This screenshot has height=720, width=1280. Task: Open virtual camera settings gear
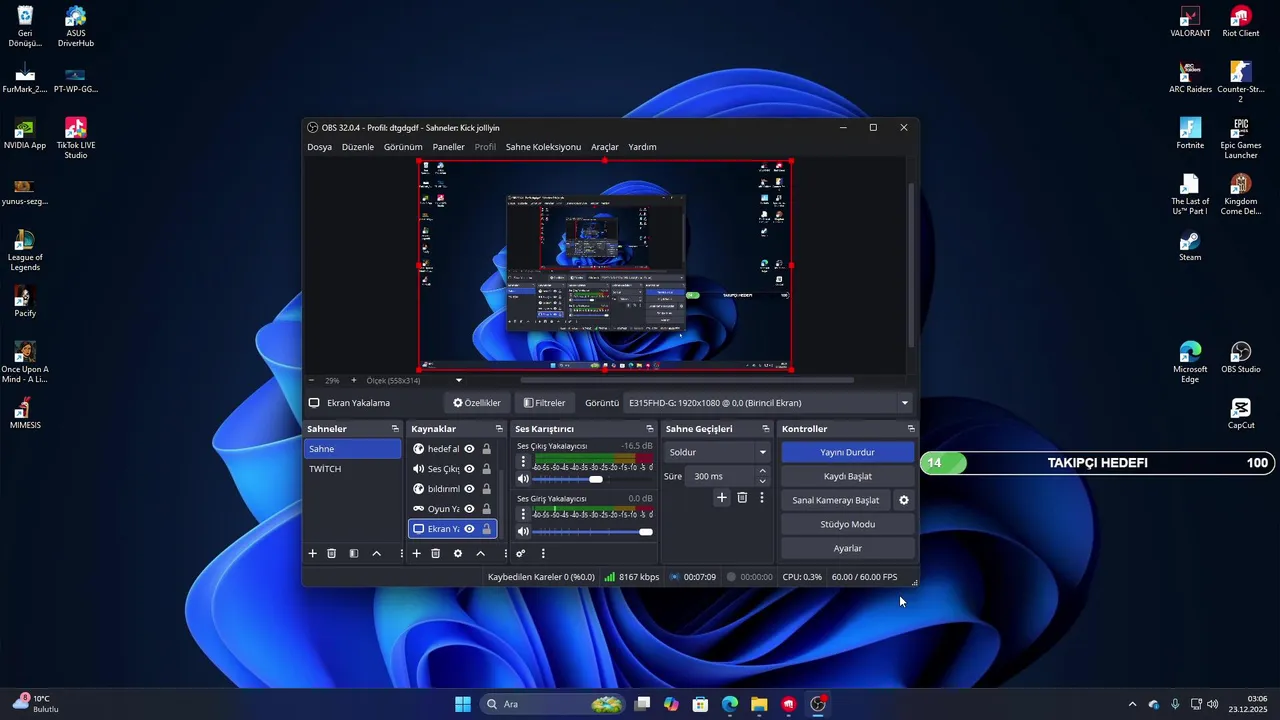(x=904, y=500)
